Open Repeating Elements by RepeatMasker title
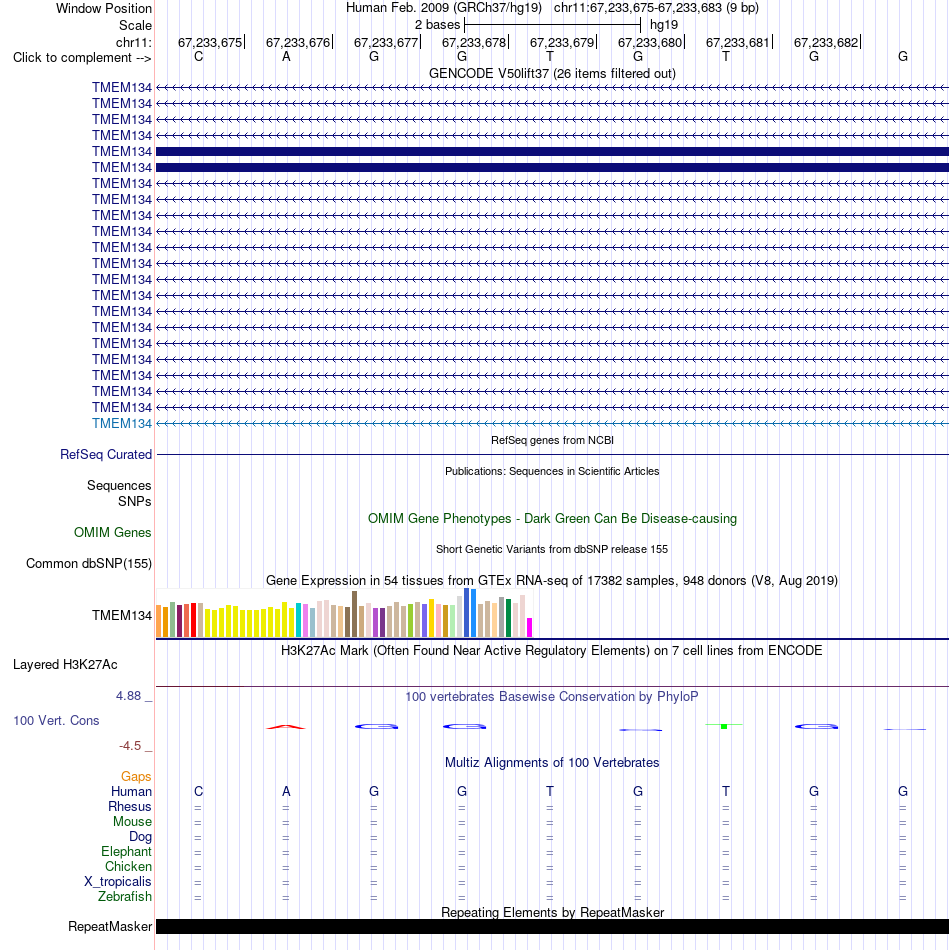Screen dimensions: 950x950 click(552, 912)
